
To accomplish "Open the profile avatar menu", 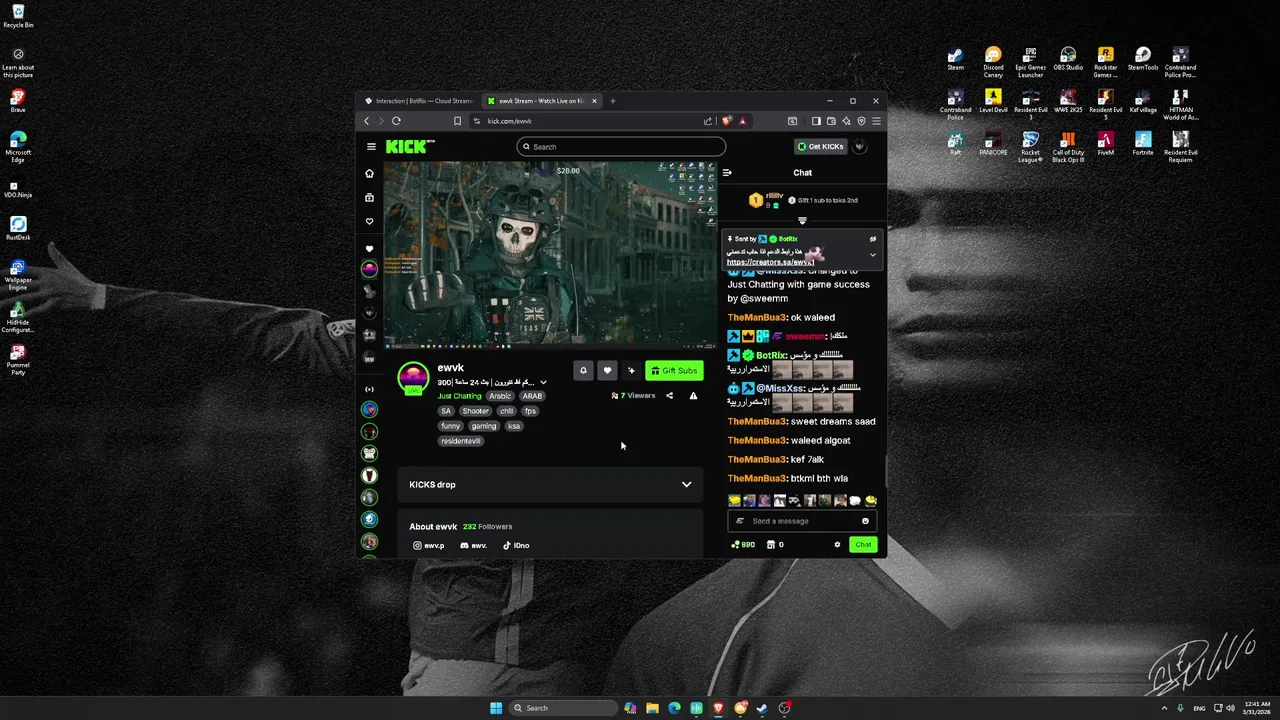I will click(860, 146).
